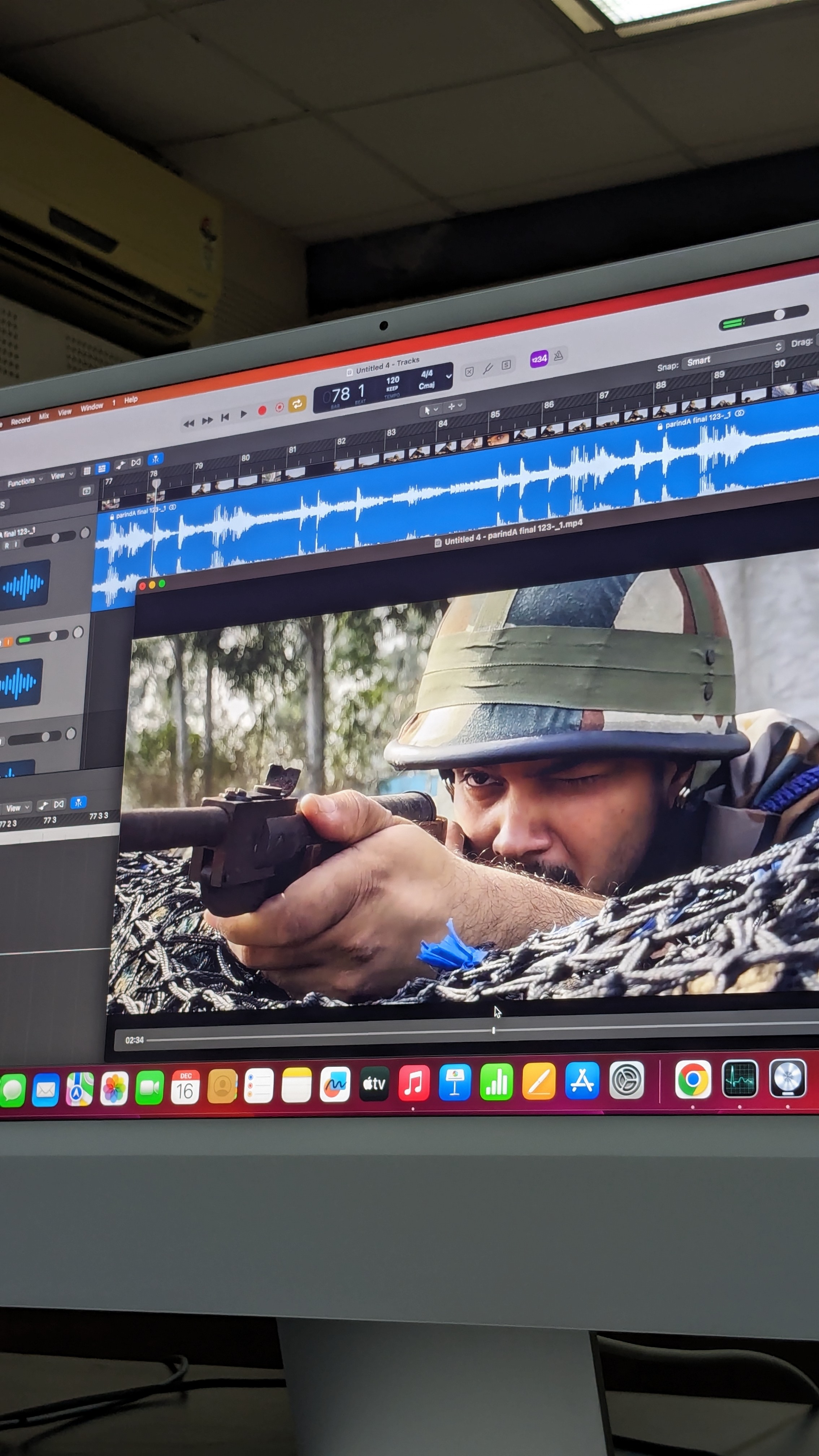Click the LCD display mode chevron
The width and height of the screenshot is (819, 1456).
tap(449, 376)
